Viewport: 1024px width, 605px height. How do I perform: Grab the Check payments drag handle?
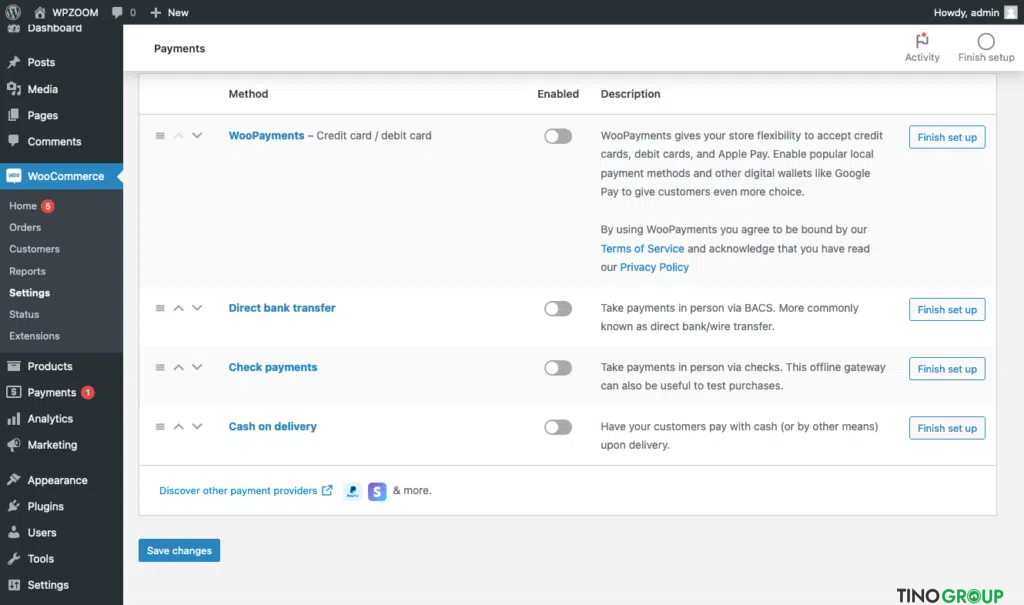coord(160,367)
